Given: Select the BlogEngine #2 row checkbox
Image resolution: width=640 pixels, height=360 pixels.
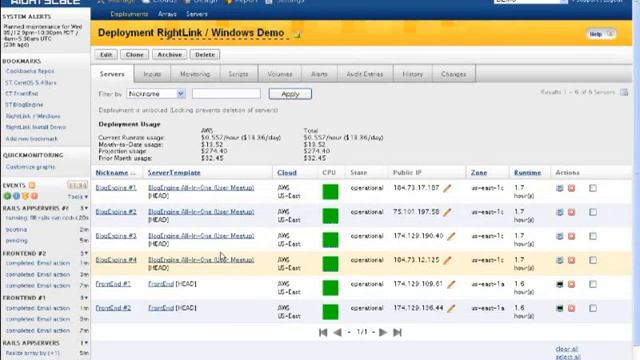Looking at the screenshot, I should pyautogui.click(x=593, y=212).
